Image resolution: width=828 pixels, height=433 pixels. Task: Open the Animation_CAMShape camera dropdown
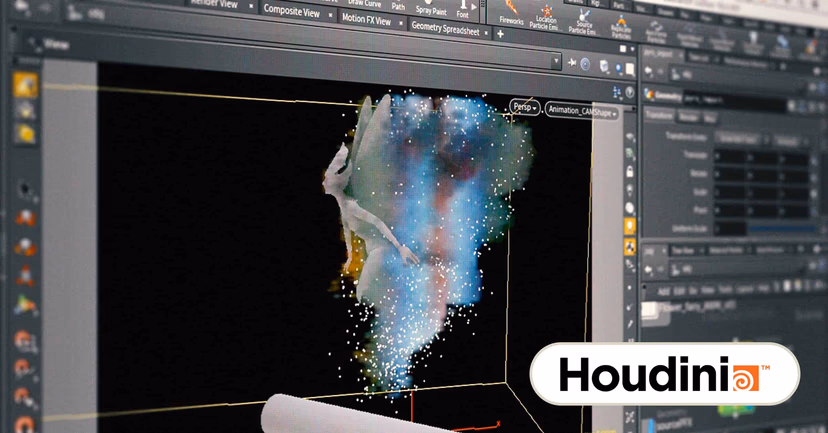582,111
